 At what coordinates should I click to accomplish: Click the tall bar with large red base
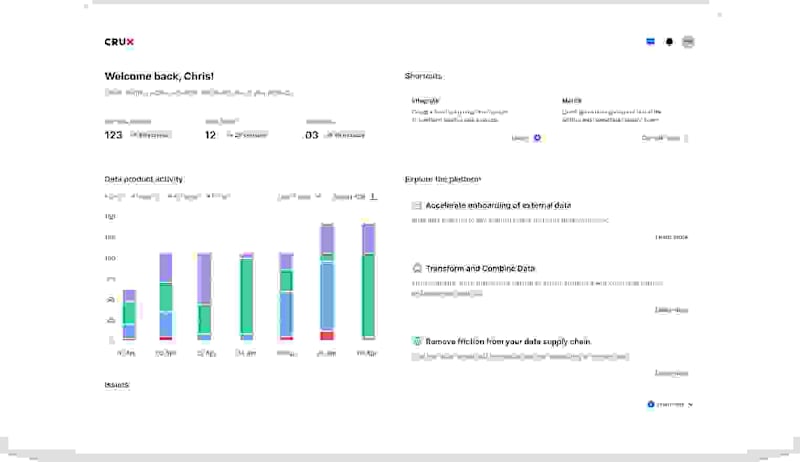coord(327,281)
